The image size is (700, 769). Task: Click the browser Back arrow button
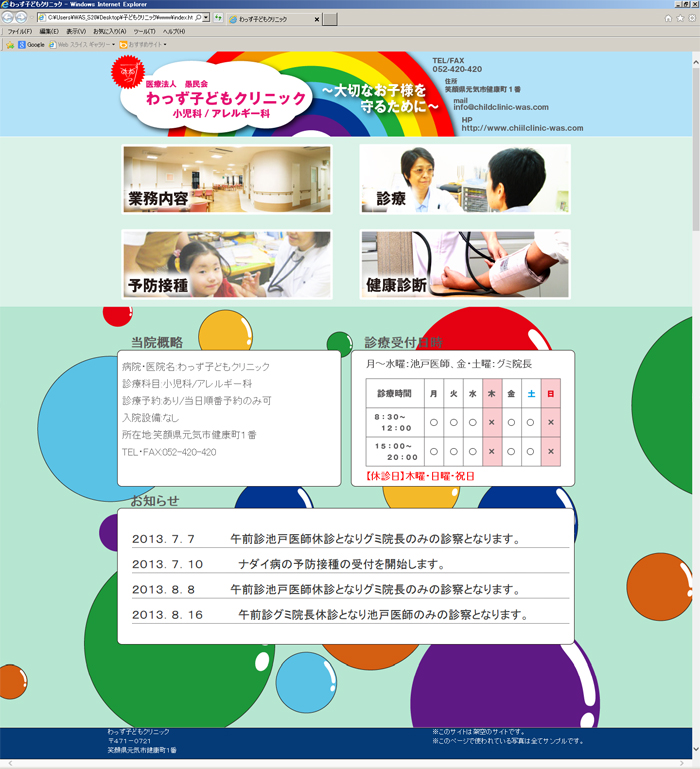pos(8,18)
